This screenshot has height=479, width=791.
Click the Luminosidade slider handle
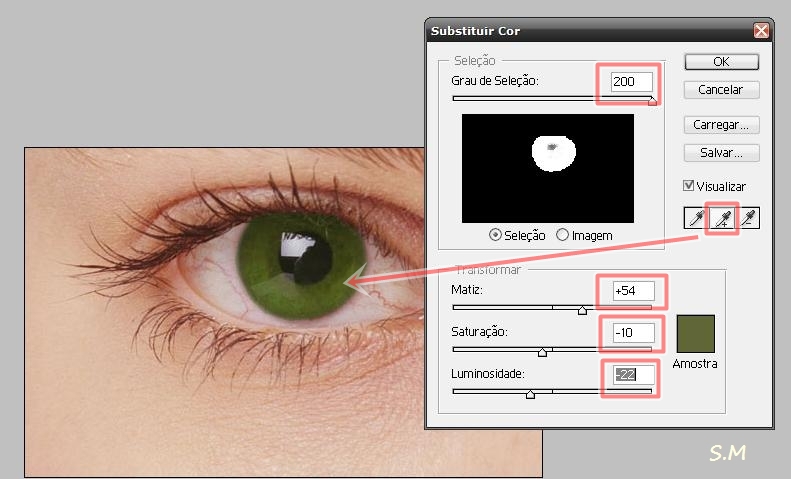(x=530, y=394)
